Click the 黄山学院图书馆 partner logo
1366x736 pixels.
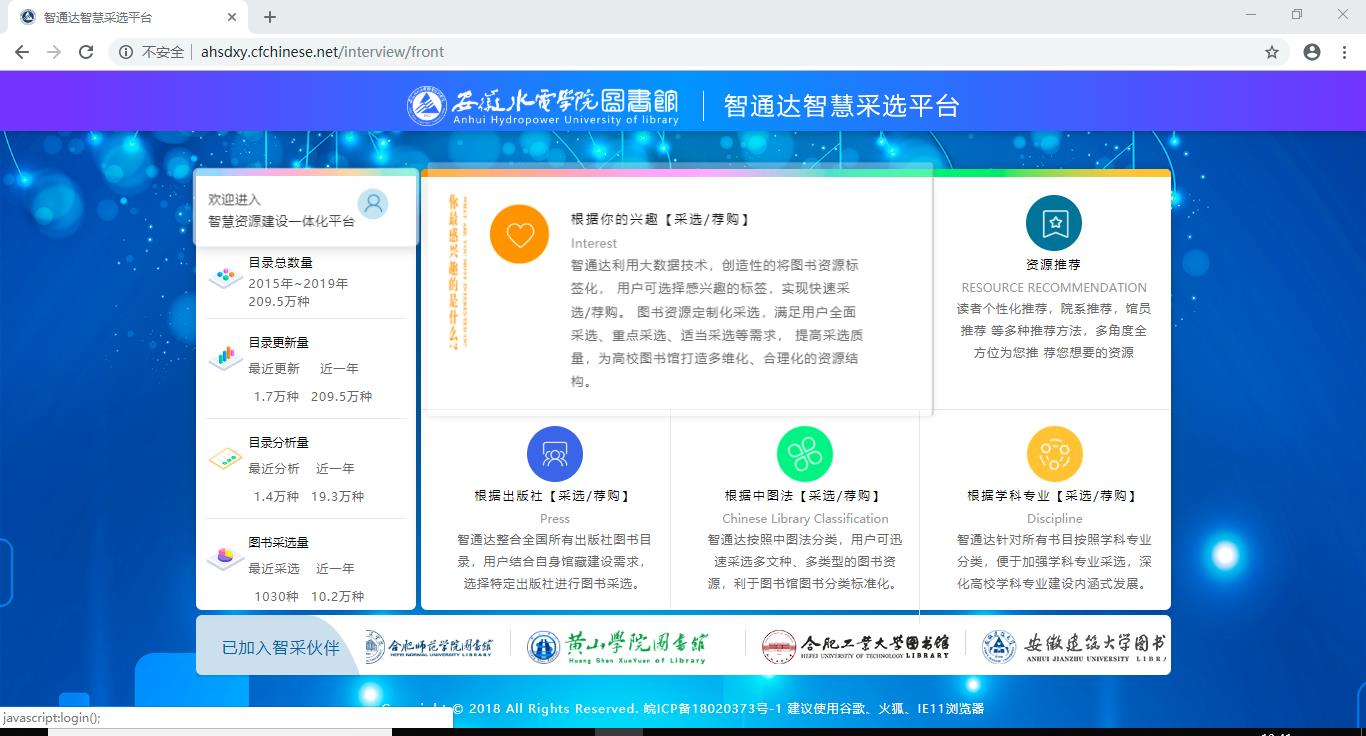pyautogui.click(x=617, y=647)
